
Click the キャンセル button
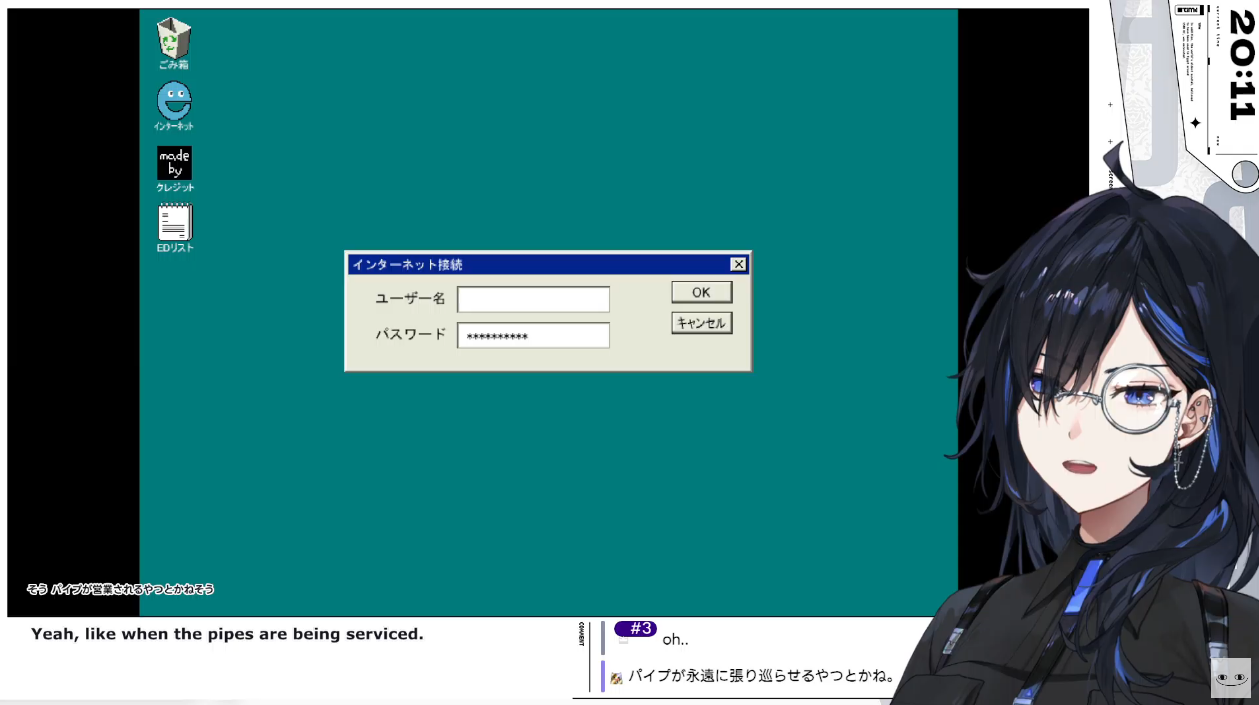click(701, 323)
